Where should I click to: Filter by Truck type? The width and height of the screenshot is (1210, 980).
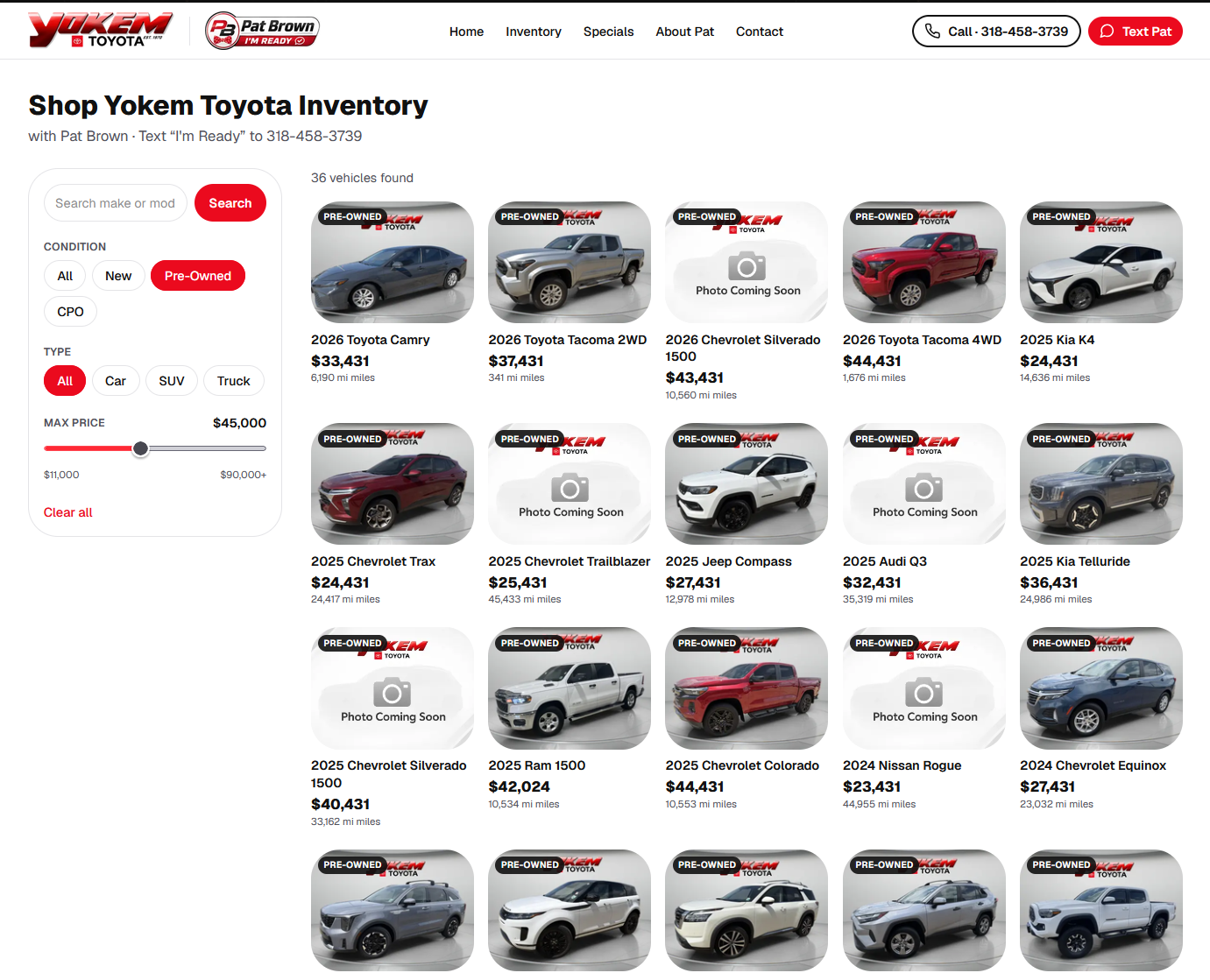click(234, 381)
